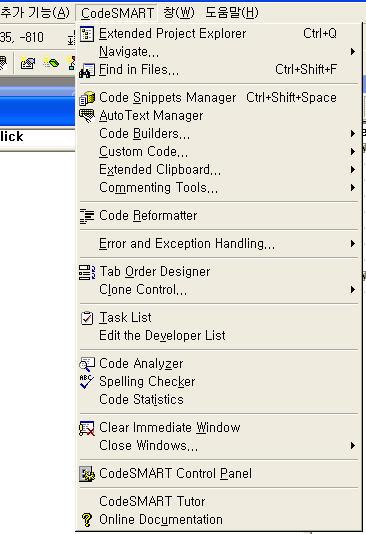Click the Find in Files binoculars icon
Viewport: 366px width, 534px height.
point(87,70)
